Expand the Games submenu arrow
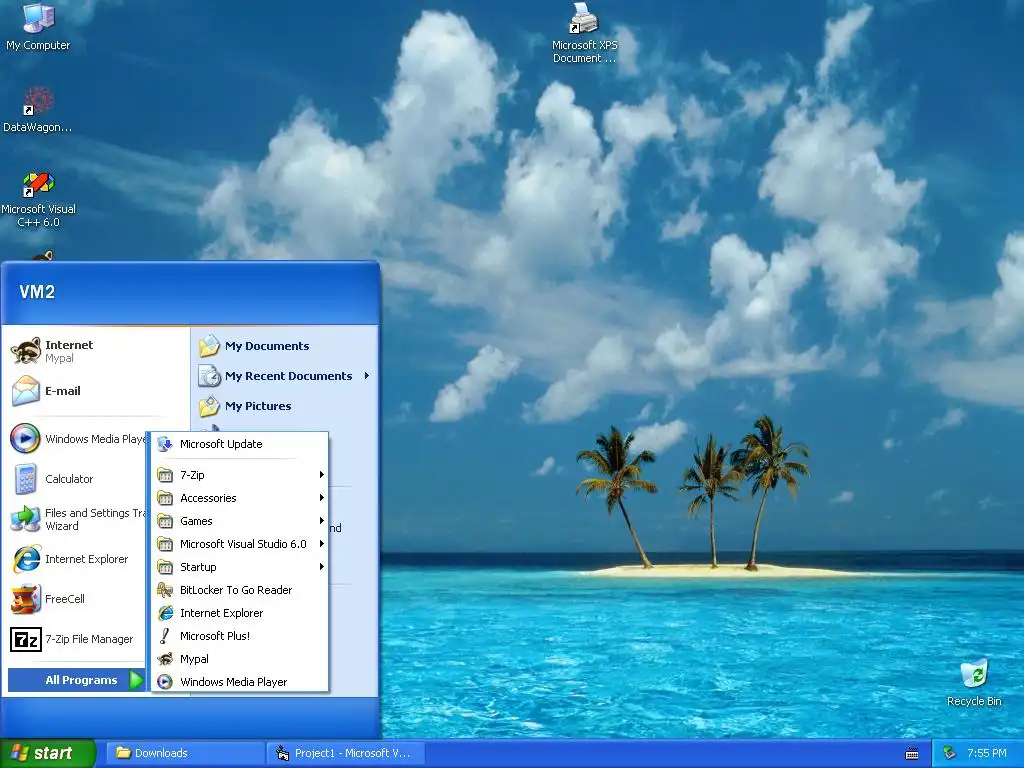Screen dimensions: 1024x768 tap(321, 520)
